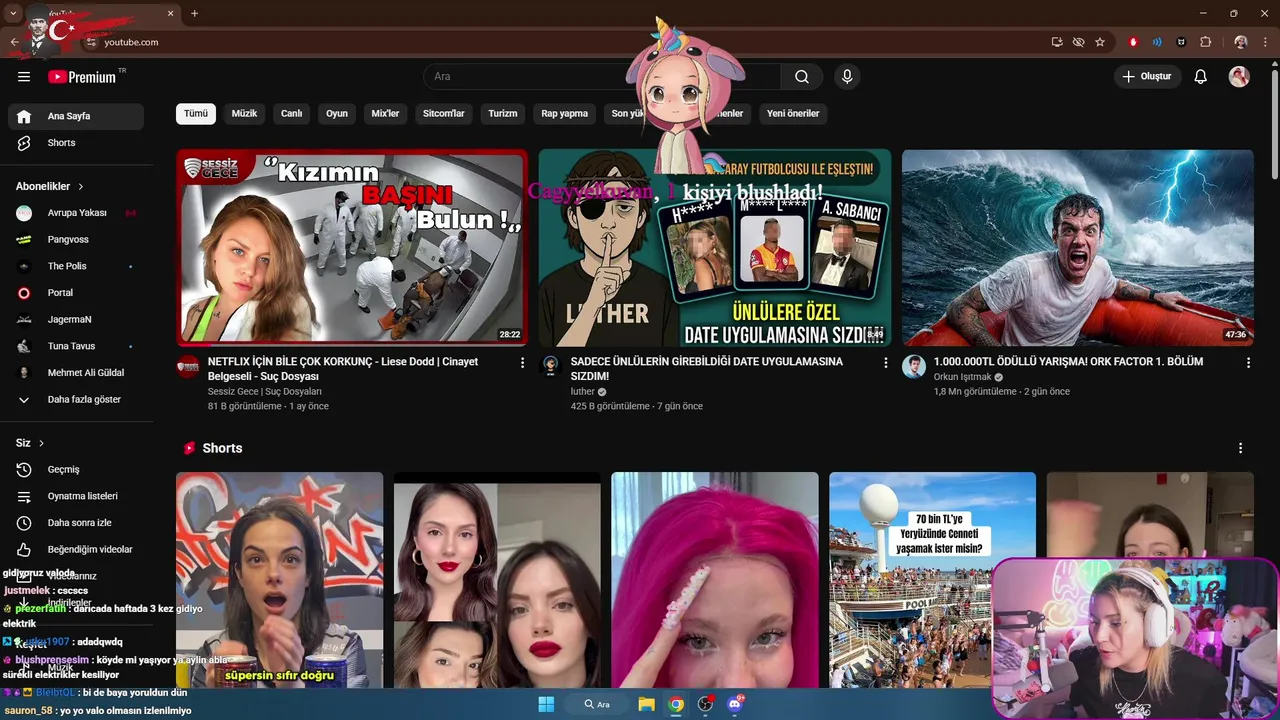Open Daha sonra izle list
The image size is (1280, 720).
click(x=76, y=523)
